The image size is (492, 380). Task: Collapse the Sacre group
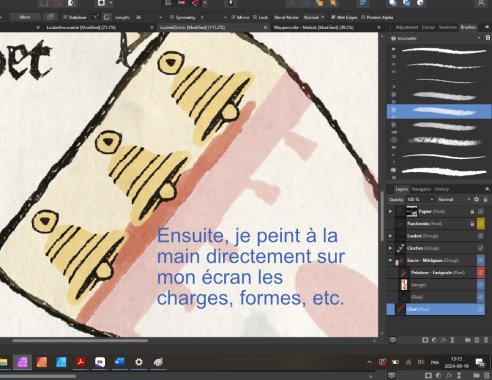pyautogui.click(x=390, y=260)
